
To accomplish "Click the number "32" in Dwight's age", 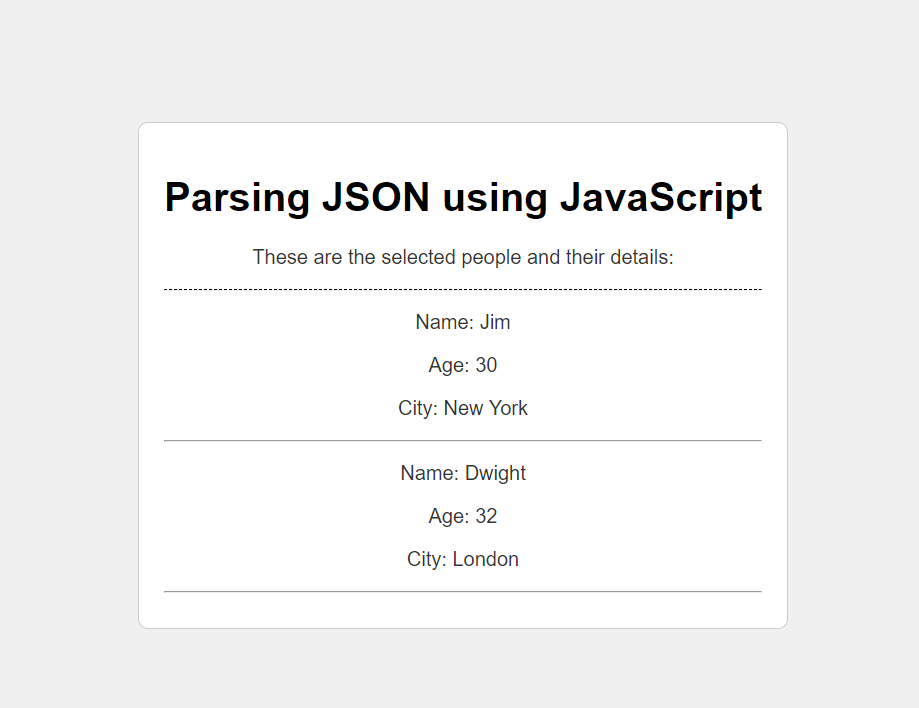I will 486,516.
